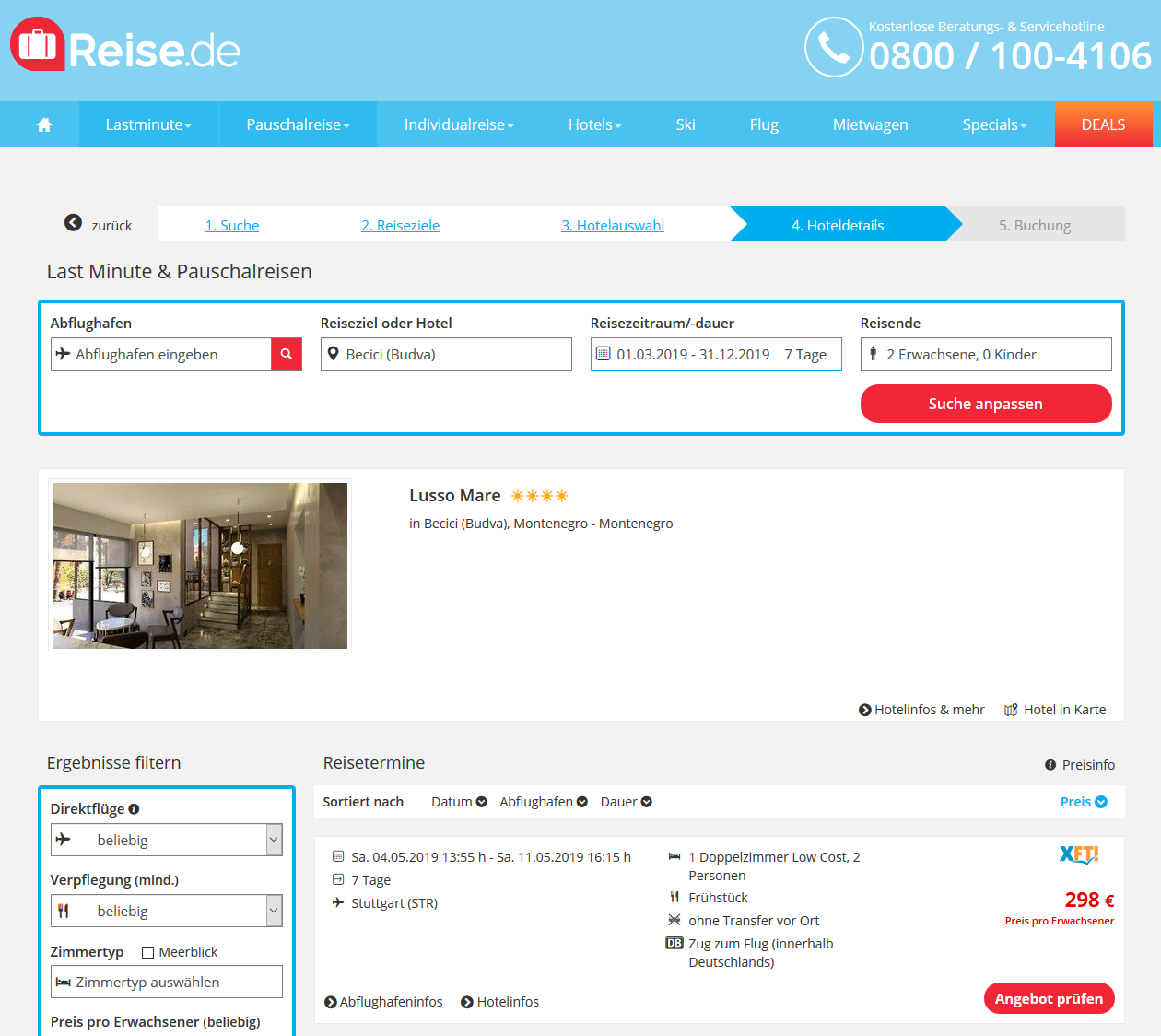Click the red airport search magnifier
Image resolution: width=1161 pixels, height=1036 pixels.
coord(287,354)
